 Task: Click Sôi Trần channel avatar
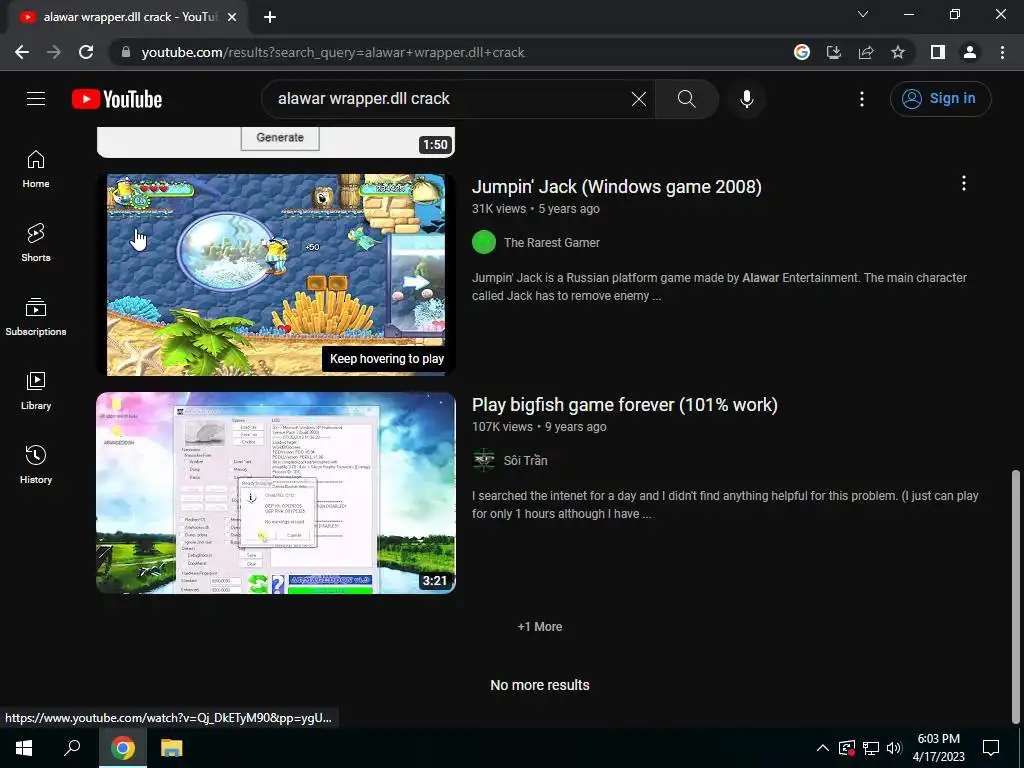pyautogui.click(x=484, y=460)
